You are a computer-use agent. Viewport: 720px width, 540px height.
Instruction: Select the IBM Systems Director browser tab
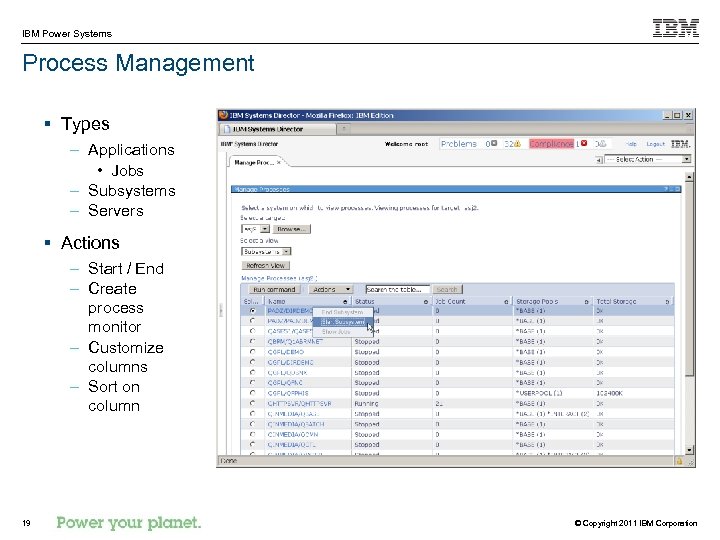click(x=278, y=129)
